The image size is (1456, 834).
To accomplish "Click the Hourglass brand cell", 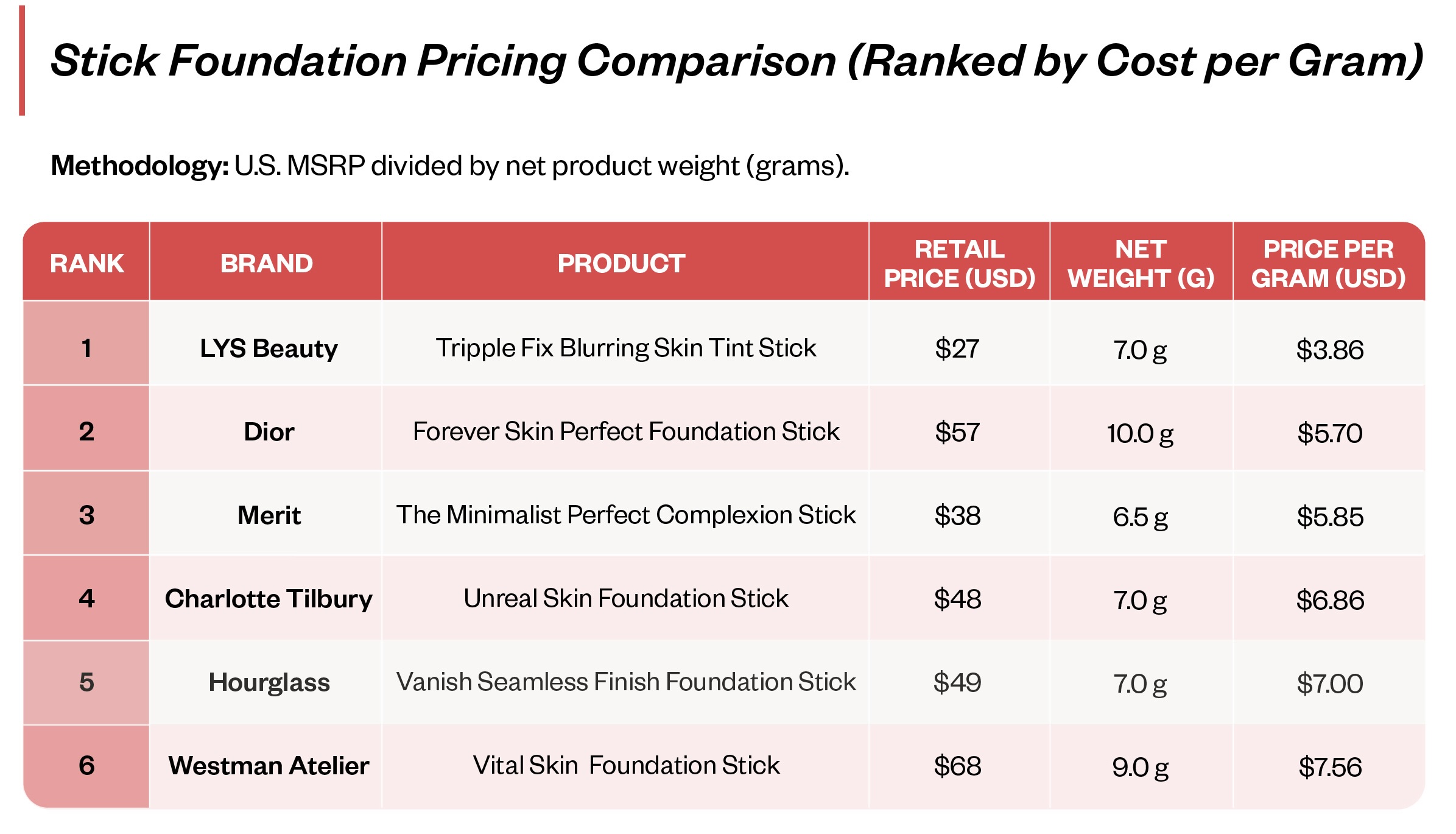I will [x=269, y=682].
